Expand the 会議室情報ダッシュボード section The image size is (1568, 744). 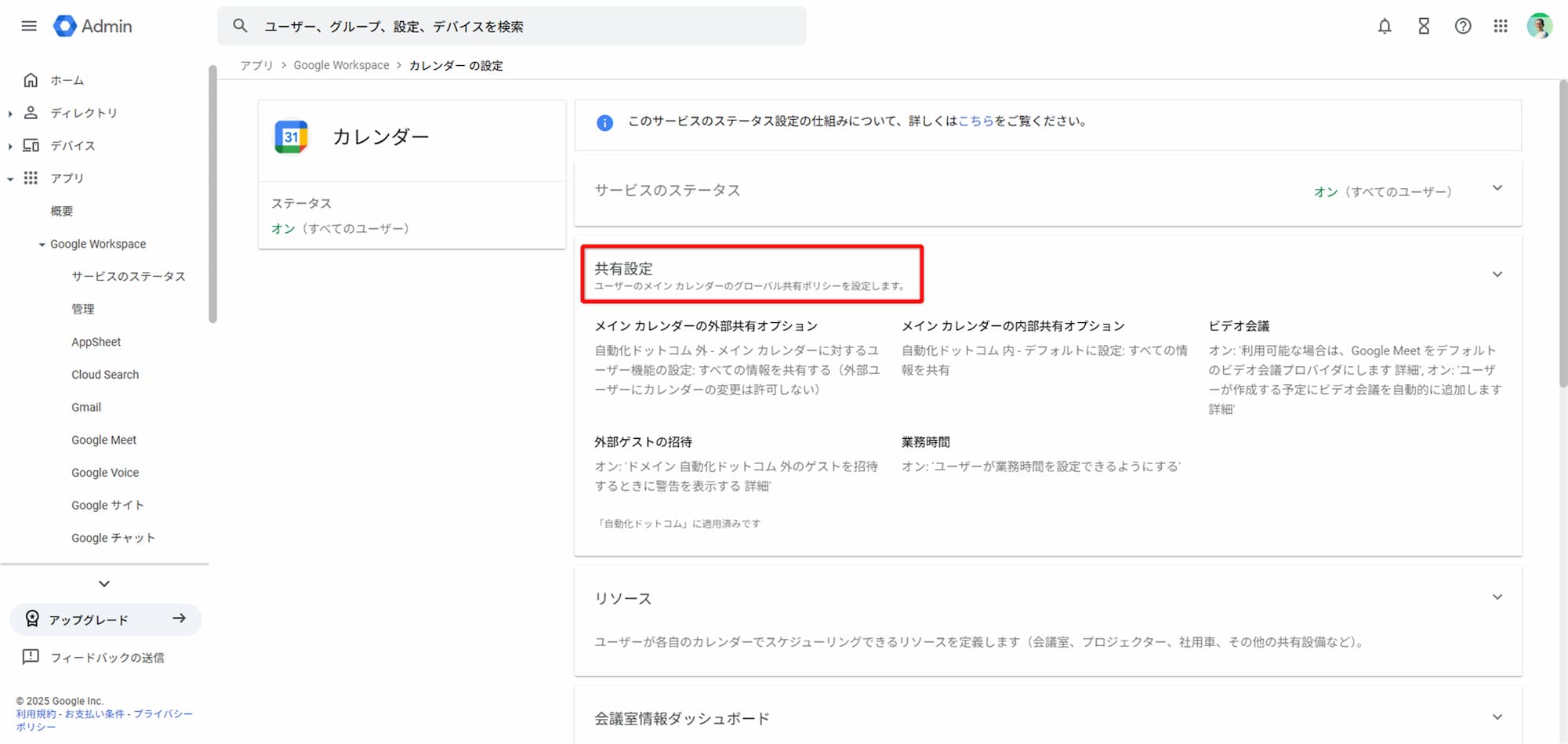1497,717
